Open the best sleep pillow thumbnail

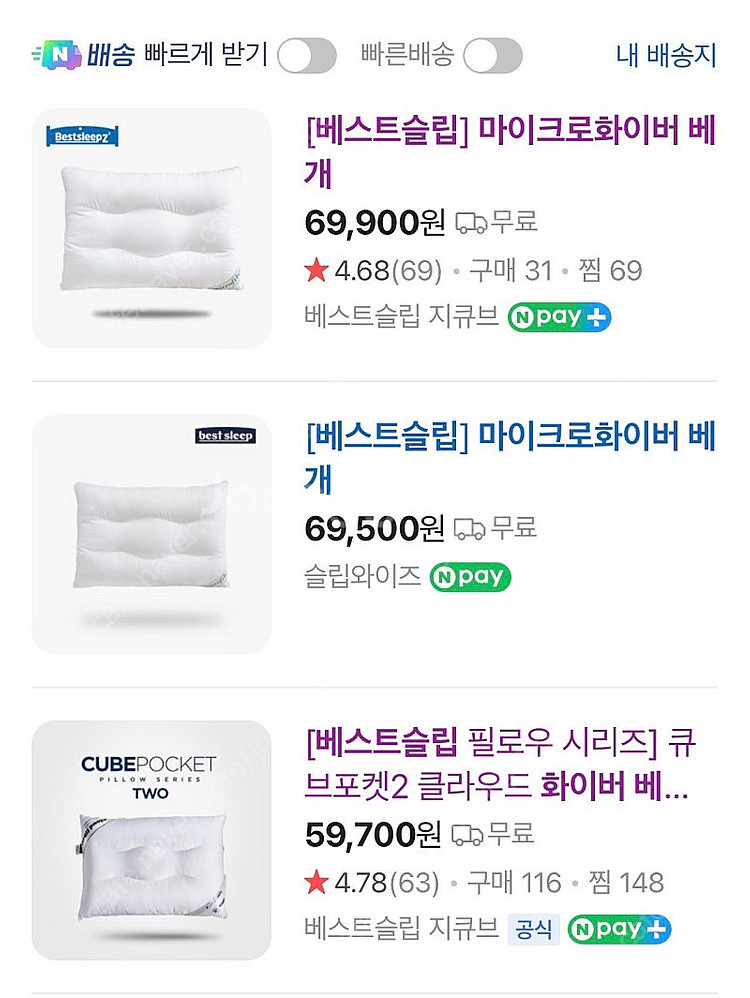tap(152, 534)
